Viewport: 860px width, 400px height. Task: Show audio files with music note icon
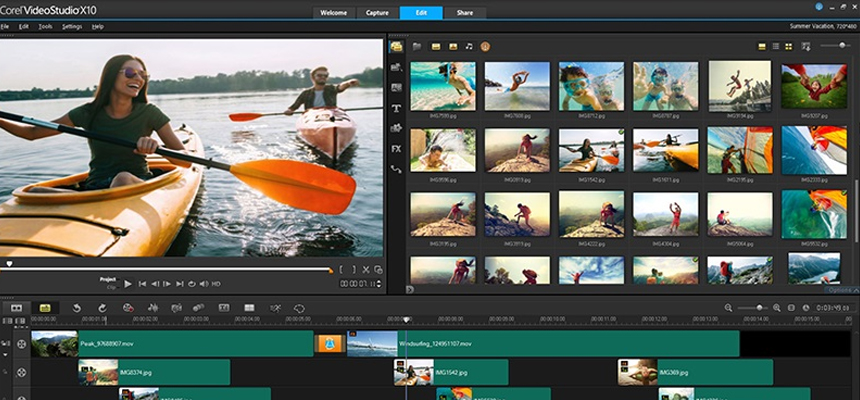click(x=469, y=46)
